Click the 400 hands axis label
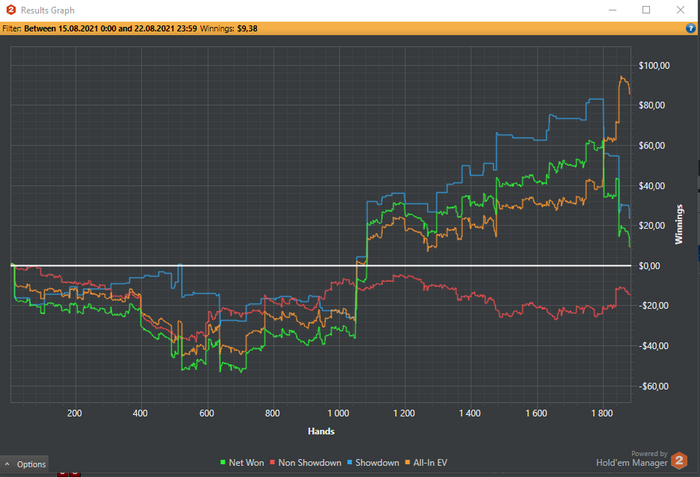 point(140,413)
